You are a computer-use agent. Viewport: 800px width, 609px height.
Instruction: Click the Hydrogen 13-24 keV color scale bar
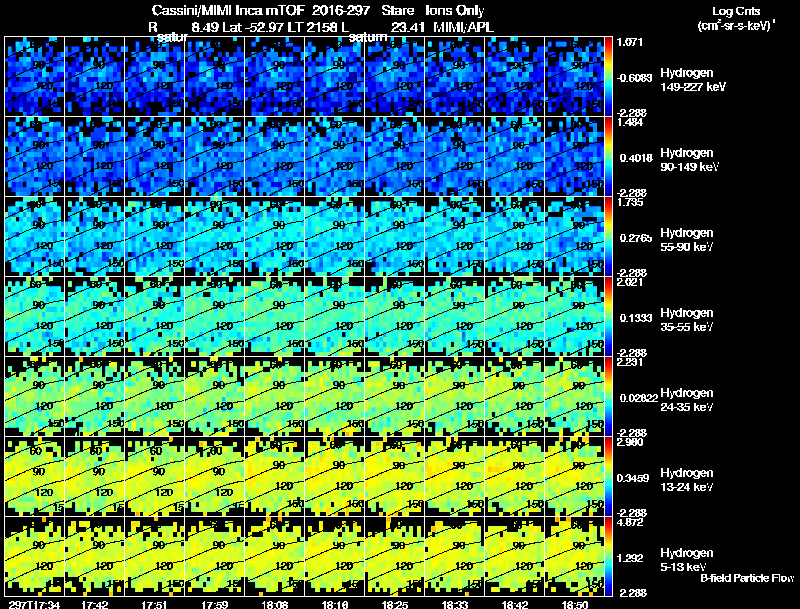tap(608, 476)
